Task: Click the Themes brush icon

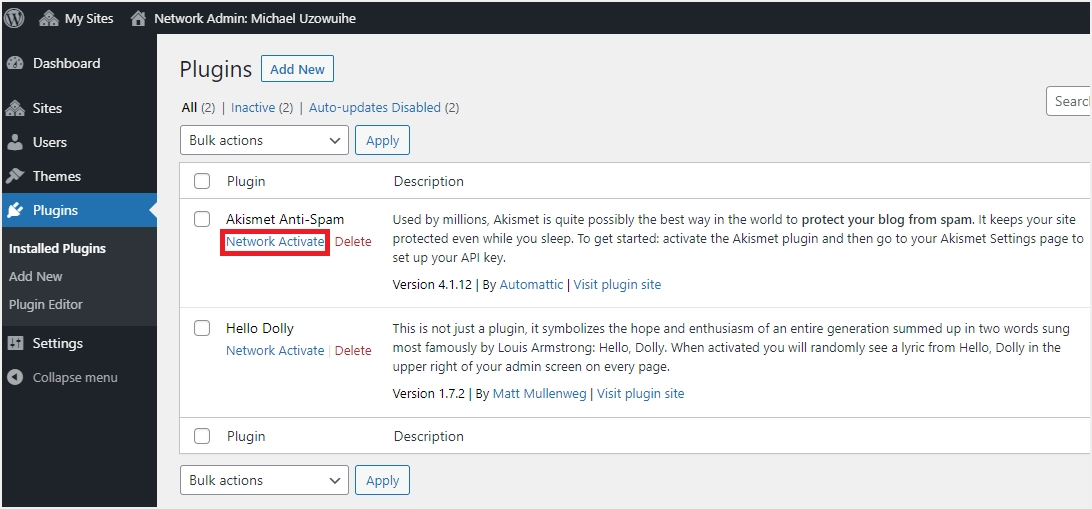Action: click(15, 176)
